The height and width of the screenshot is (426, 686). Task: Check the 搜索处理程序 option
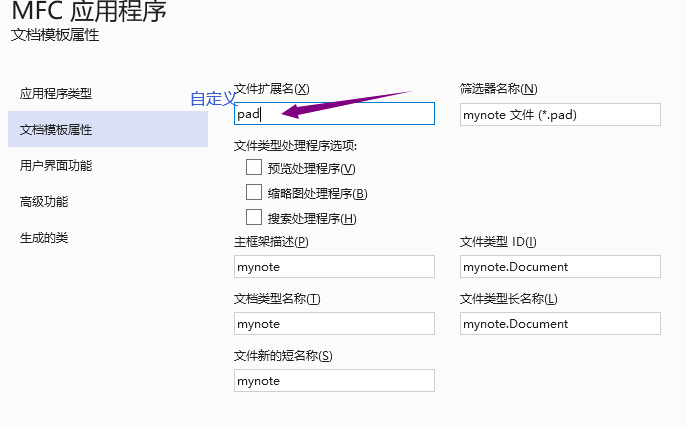coord(254,217)
